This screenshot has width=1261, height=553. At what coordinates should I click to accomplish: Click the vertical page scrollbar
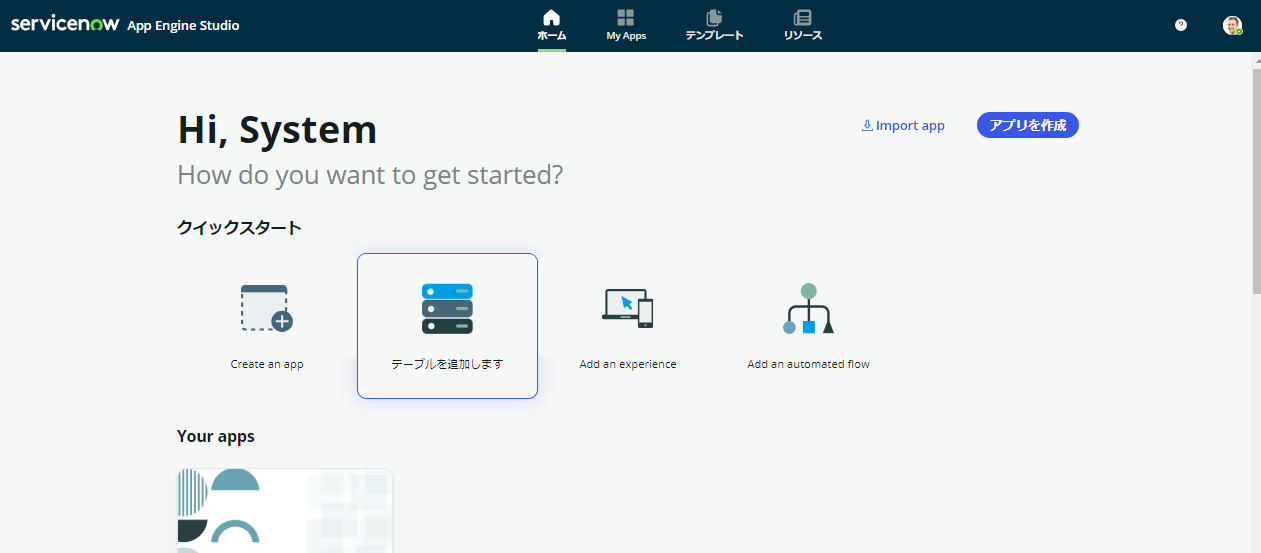pos(1255,180)
